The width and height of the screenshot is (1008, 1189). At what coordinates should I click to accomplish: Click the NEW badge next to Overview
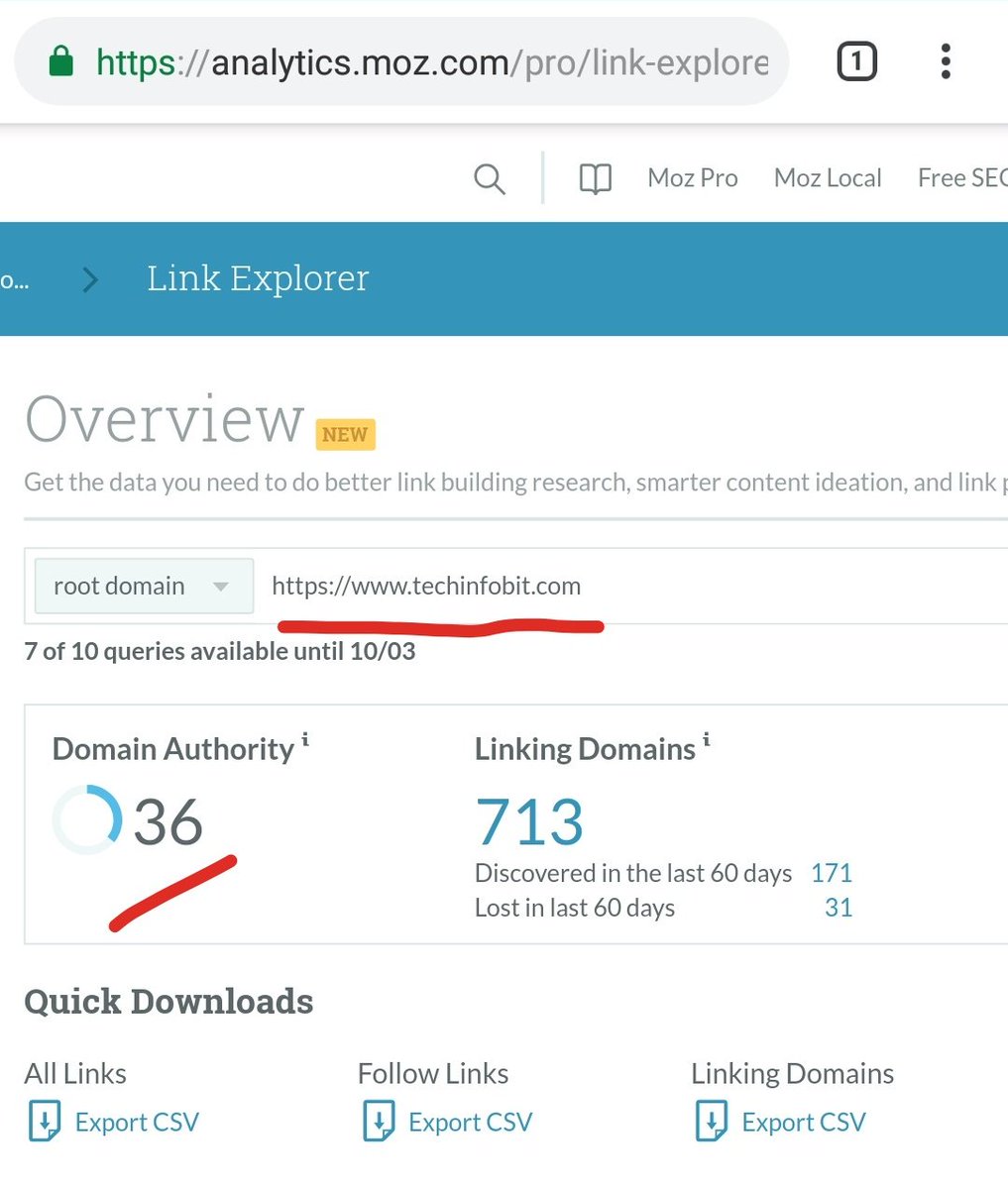click(x=344, y=434)
